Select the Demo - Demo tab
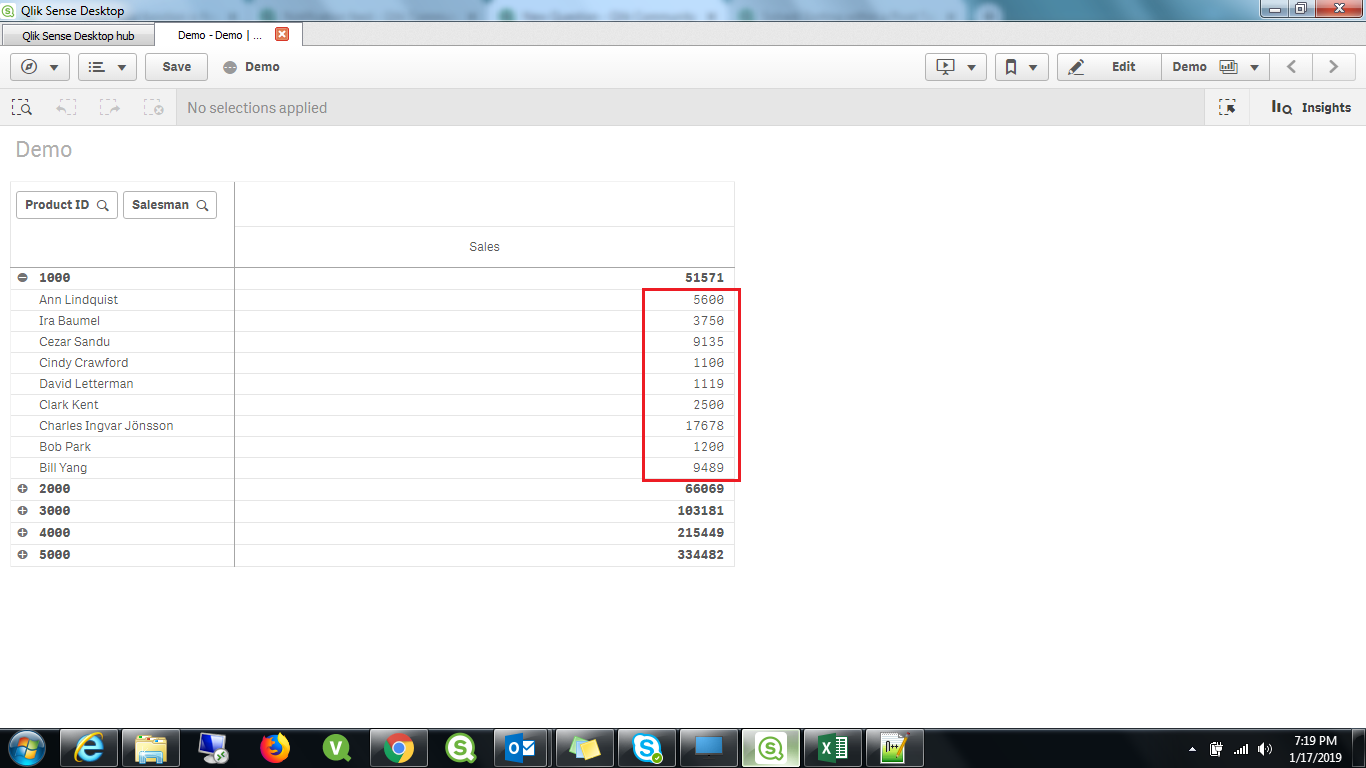The image size is (1366, 768). click(212, 33)
